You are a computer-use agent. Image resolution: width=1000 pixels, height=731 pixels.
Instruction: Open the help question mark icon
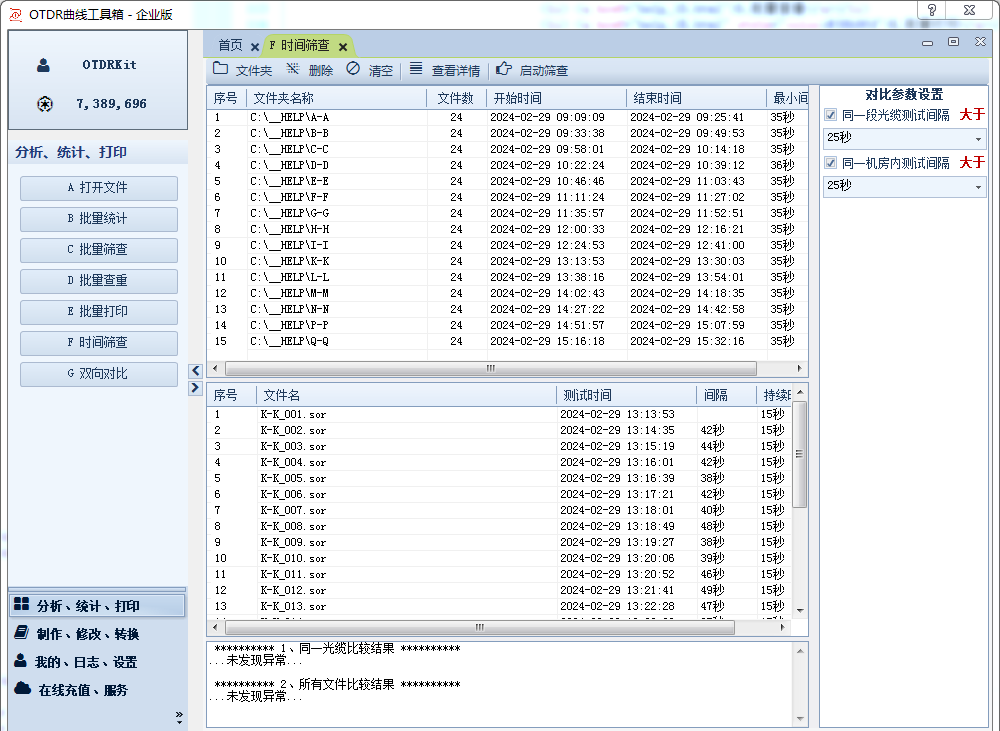coord(932,9)
